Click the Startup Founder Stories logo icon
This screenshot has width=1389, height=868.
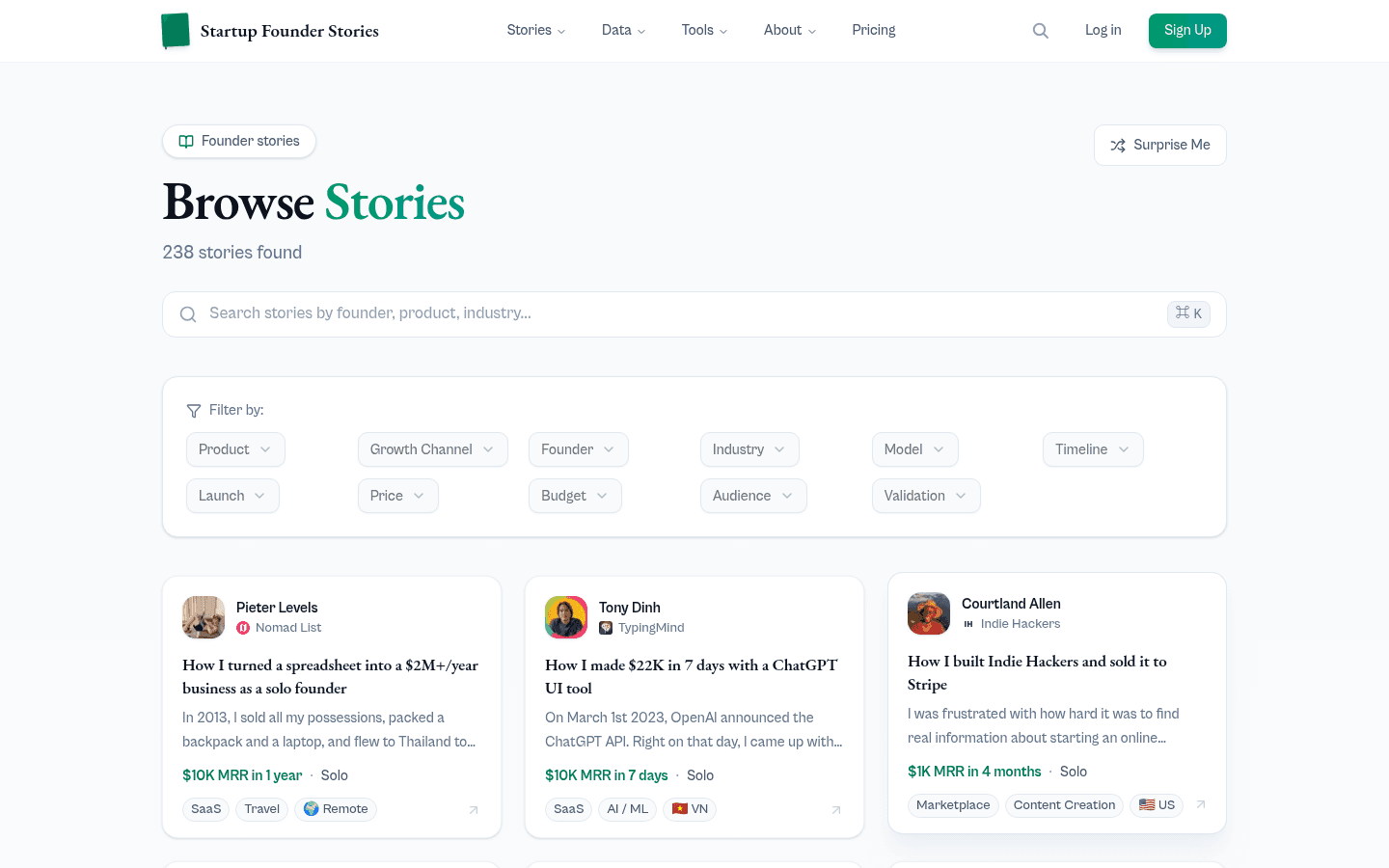[176, 30]
